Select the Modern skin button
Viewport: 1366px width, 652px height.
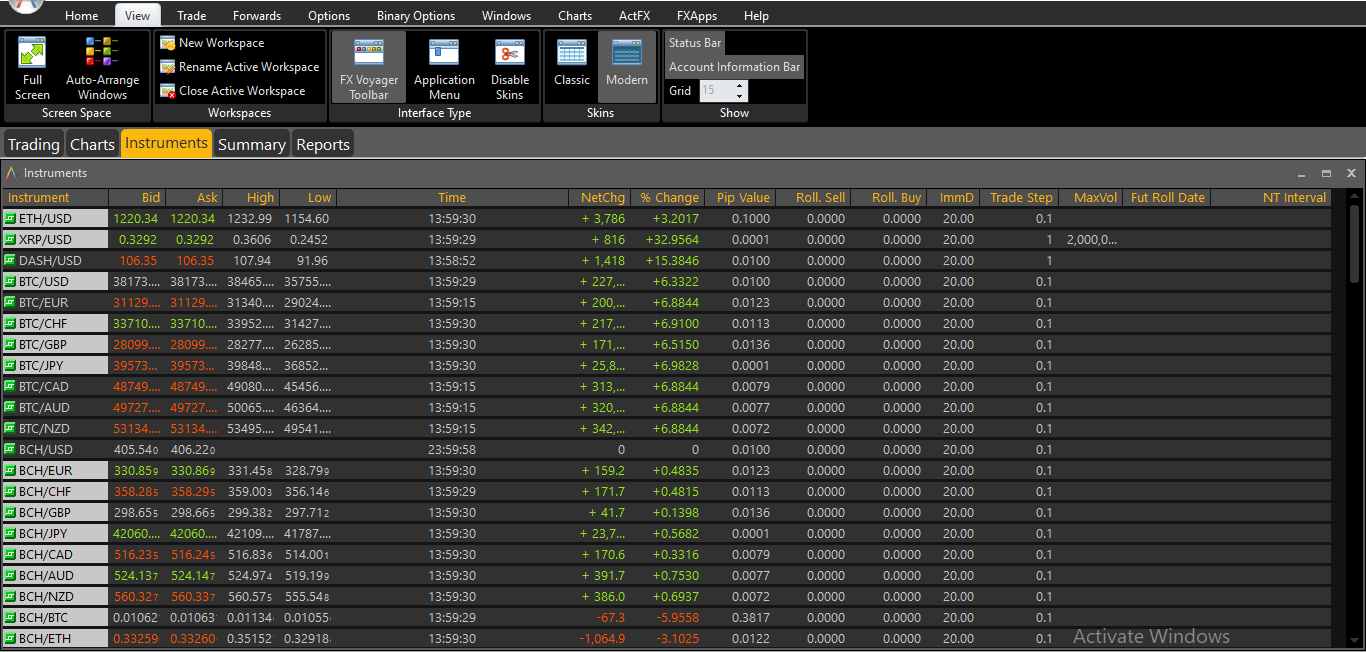click(626, 67)
